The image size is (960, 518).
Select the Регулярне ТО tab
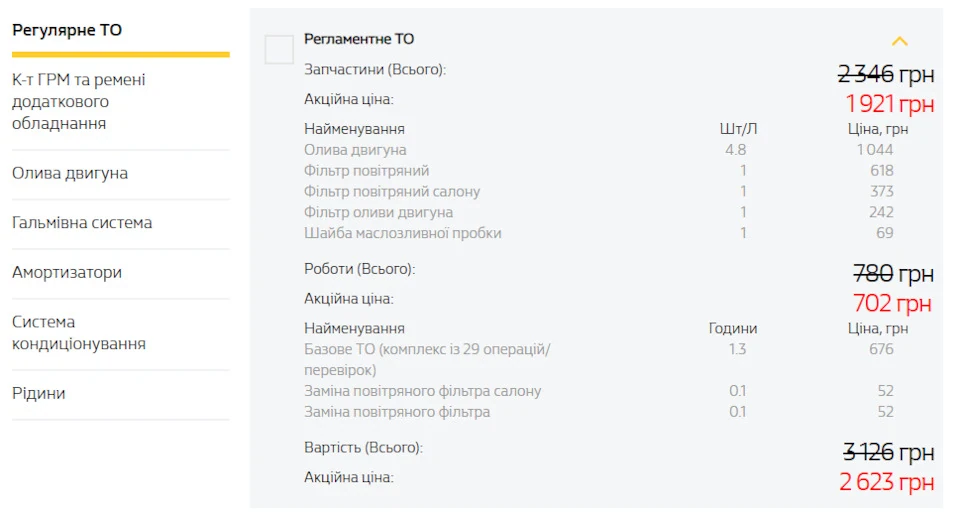pos(67,30)
